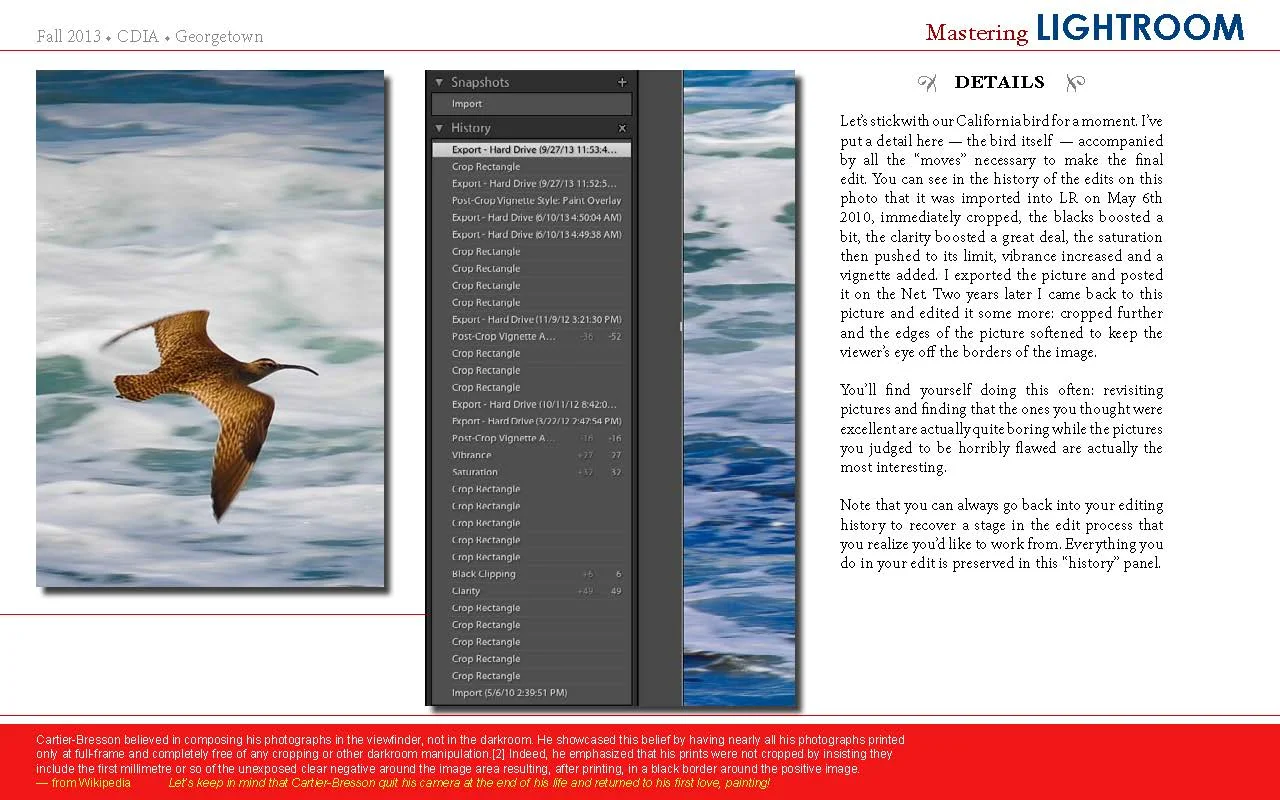Collapse the Snapshots panel triangle
Screen dimensions: 1280x800
tap(439, 83)
